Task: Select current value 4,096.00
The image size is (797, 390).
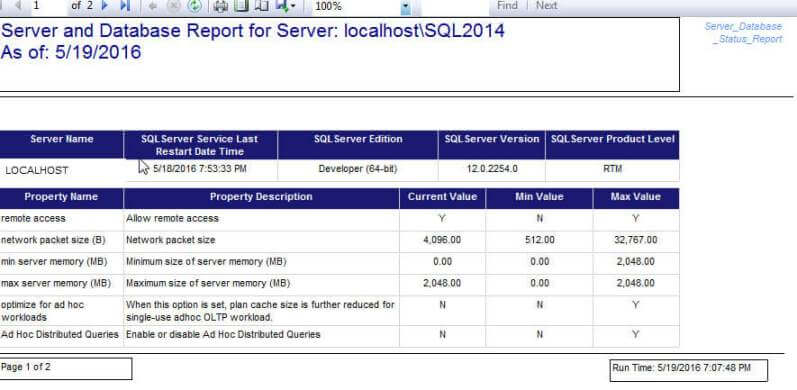Action: pos(442,240)
